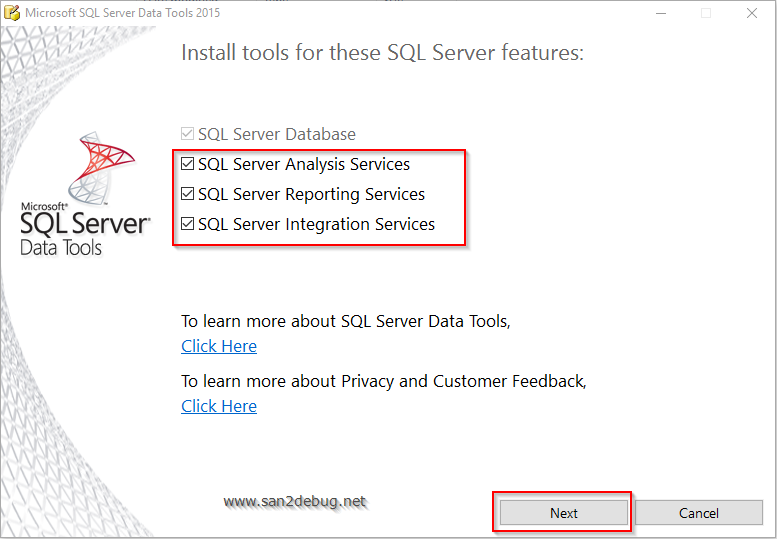Click the "Microsoft SQL Server Data Tools 2015" title text

click(122, 13)
